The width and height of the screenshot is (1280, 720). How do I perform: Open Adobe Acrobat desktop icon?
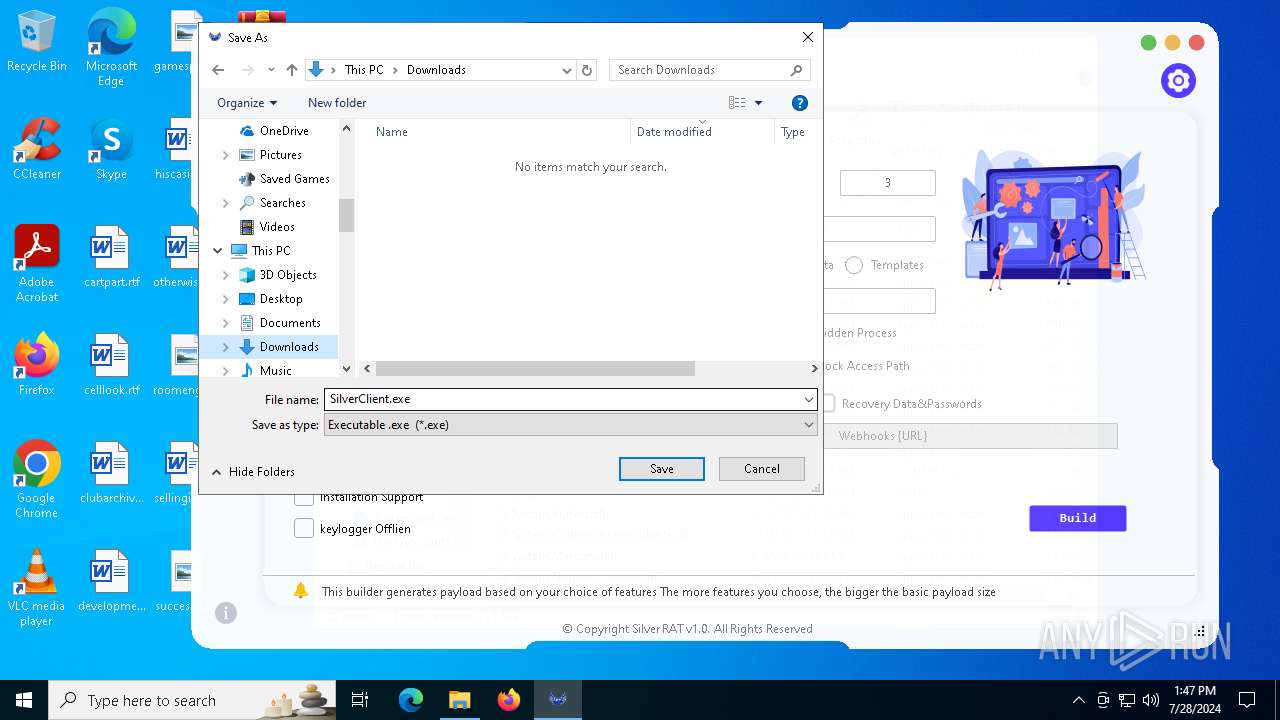tap(37, 264)
